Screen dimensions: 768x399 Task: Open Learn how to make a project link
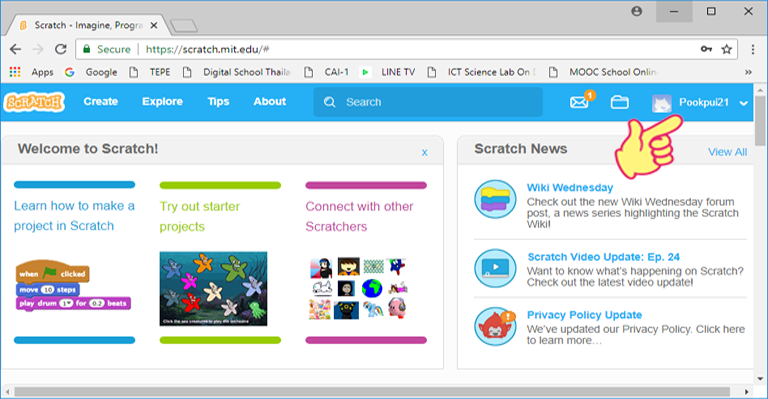coord(74,215)
